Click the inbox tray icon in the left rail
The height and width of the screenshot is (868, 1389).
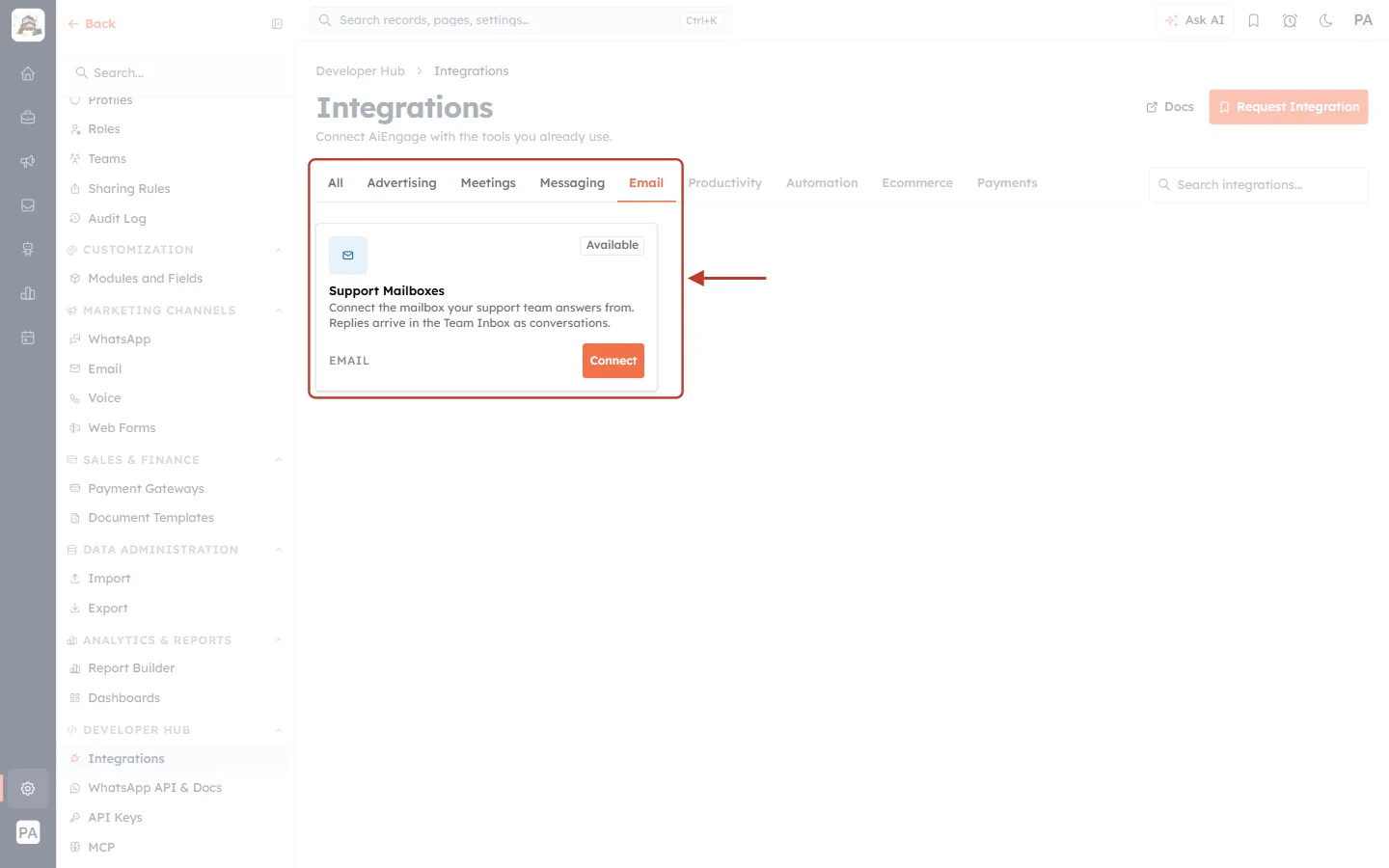pos(28,205)
